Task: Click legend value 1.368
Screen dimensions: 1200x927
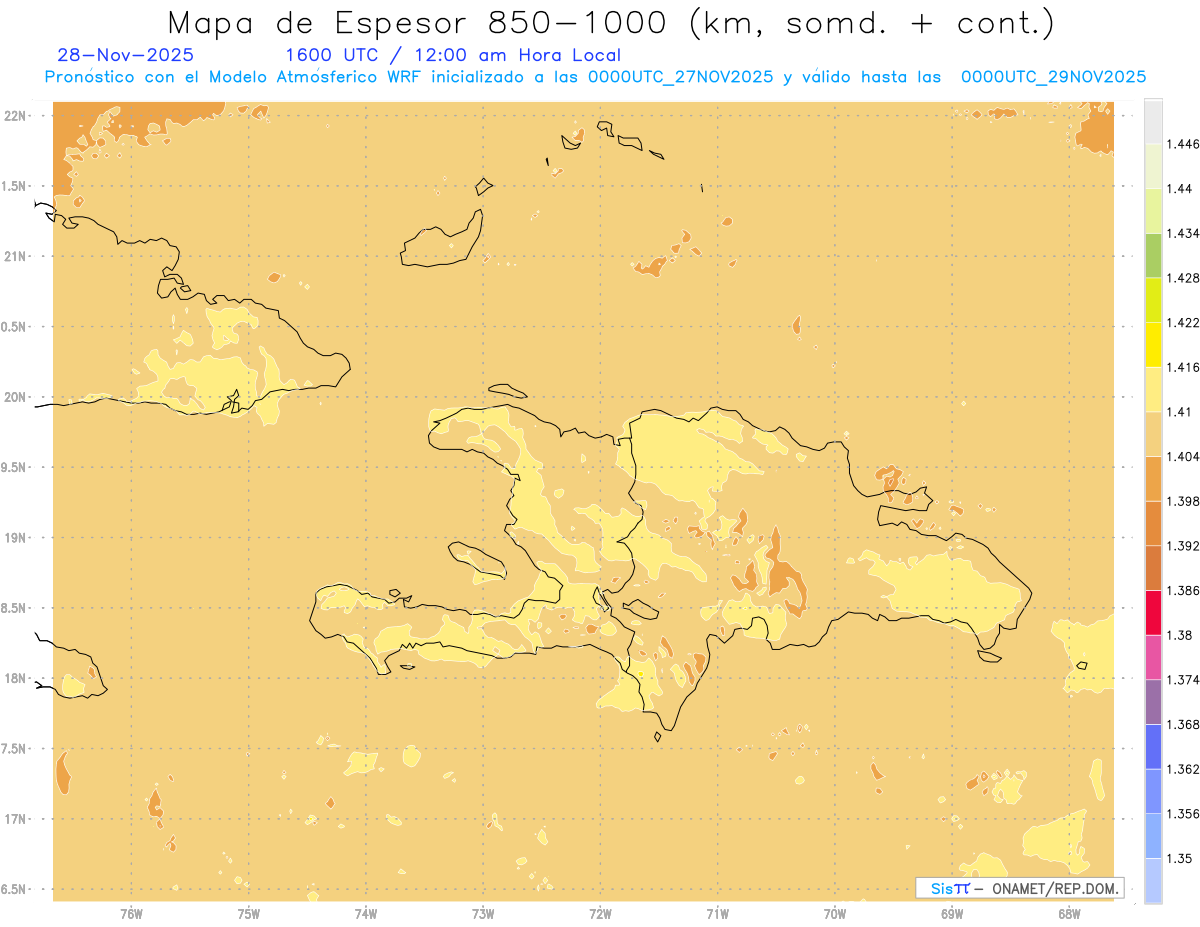Action: pyautogui.click(x=1182, y=725)
